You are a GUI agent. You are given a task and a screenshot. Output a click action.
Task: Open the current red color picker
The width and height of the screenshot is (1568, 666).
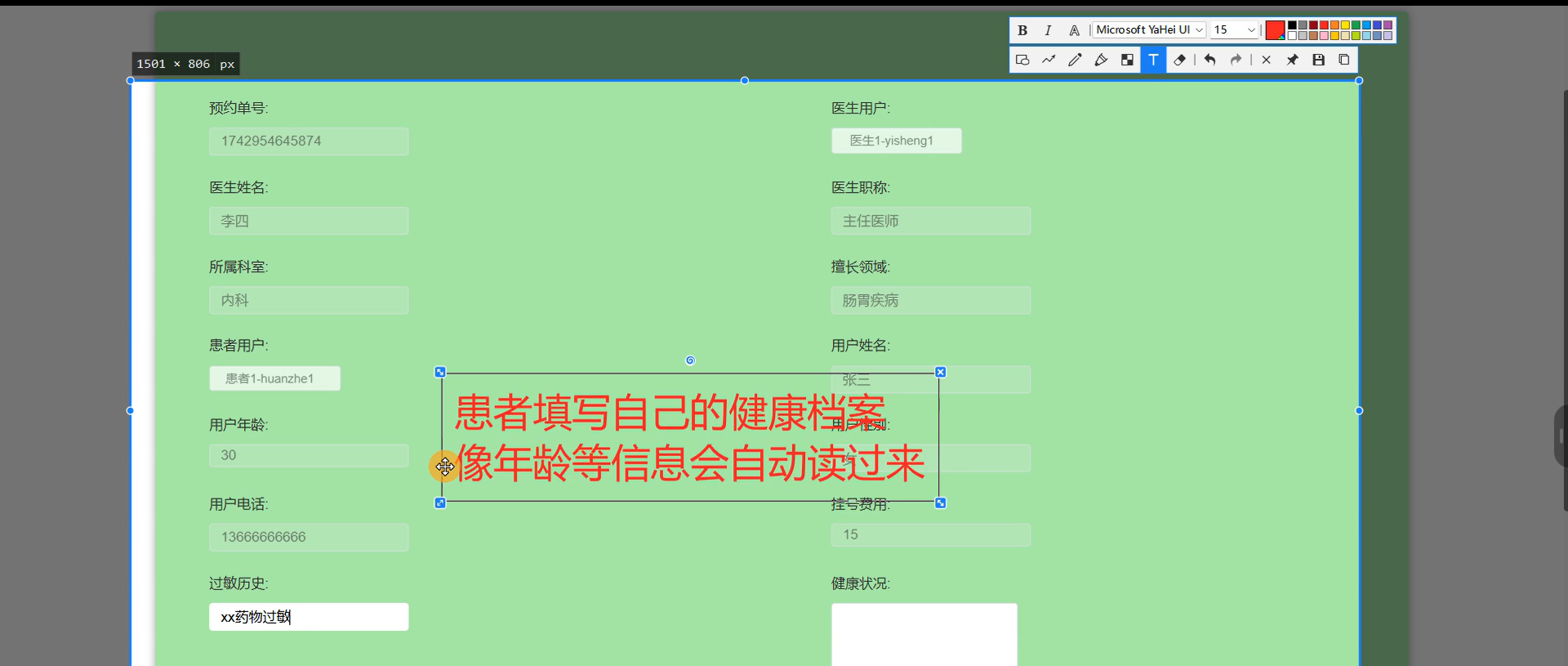coord(1275,30)
